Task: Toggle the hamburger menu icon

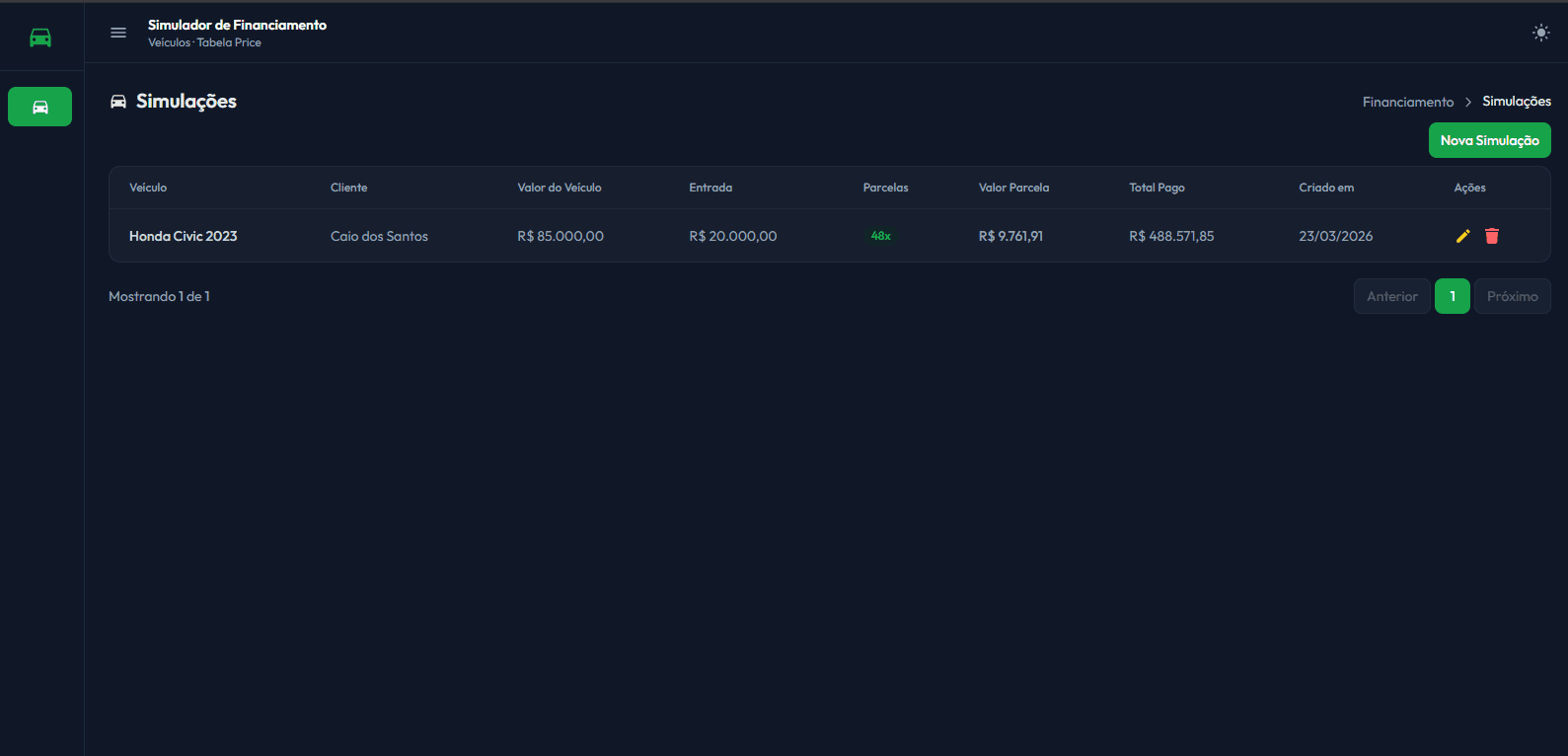Action: point(118,33)
